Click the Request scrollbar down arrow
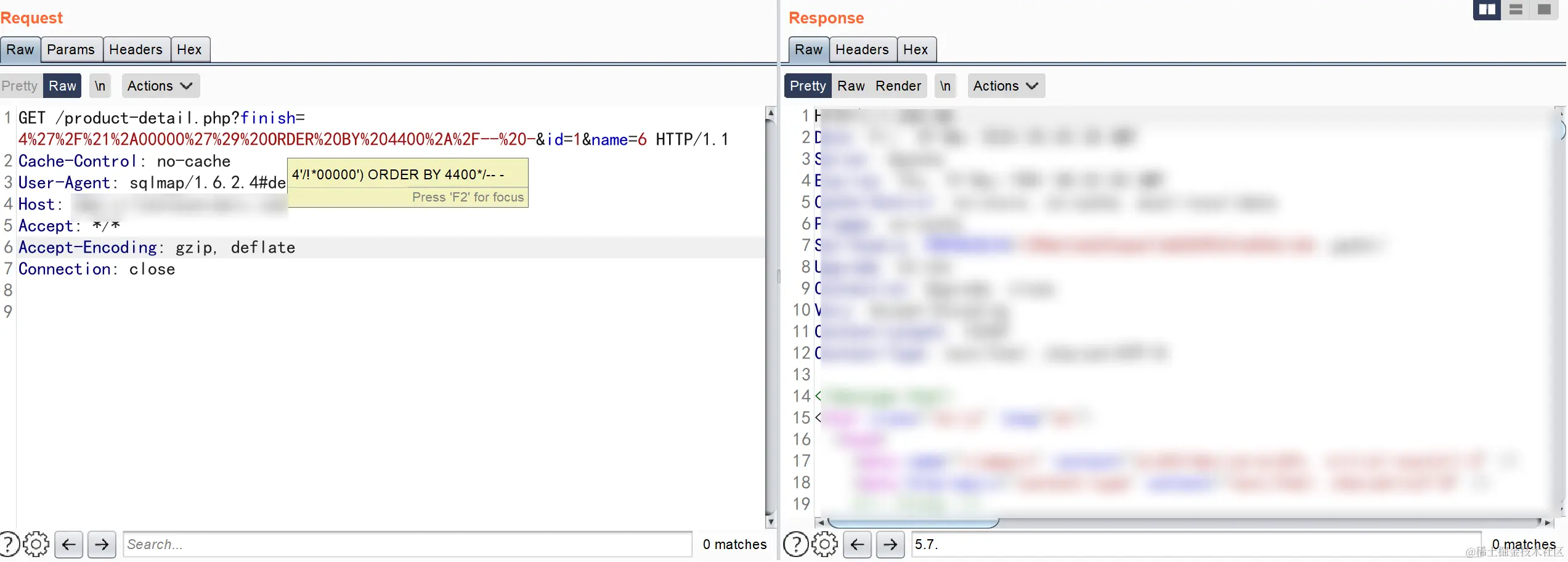Image resolution: width=1568 pixels, height=562 pixels. [x=770, y=522]
